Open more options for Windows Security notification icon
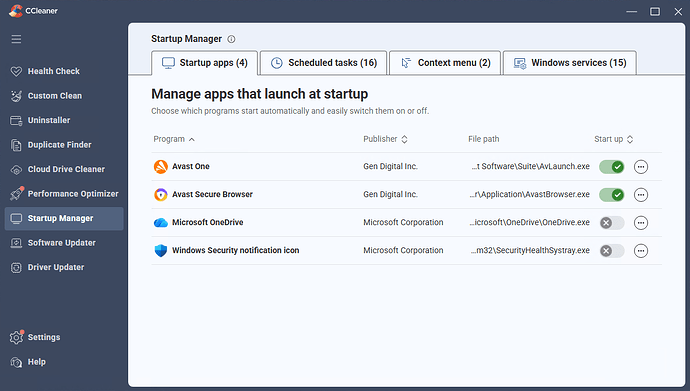This screenshot has width=690, height=391. coord(641,251)
